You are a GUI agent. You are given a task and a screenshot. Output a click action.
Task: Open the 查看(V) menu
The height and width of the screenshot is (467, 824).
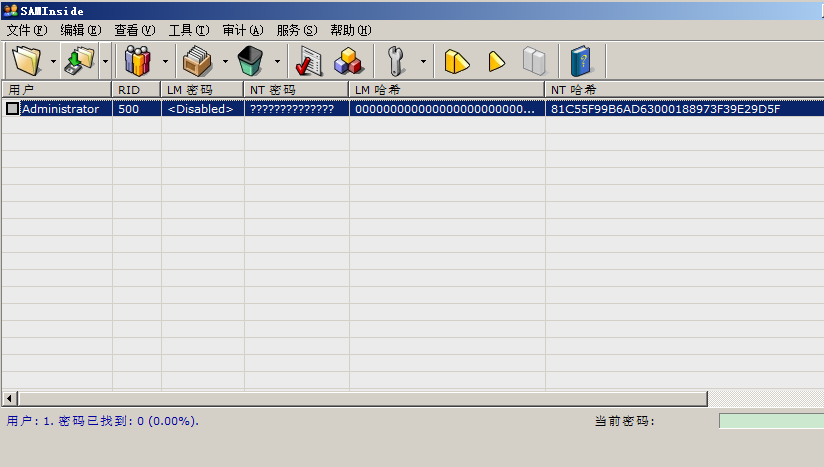[x=135, y=30]
